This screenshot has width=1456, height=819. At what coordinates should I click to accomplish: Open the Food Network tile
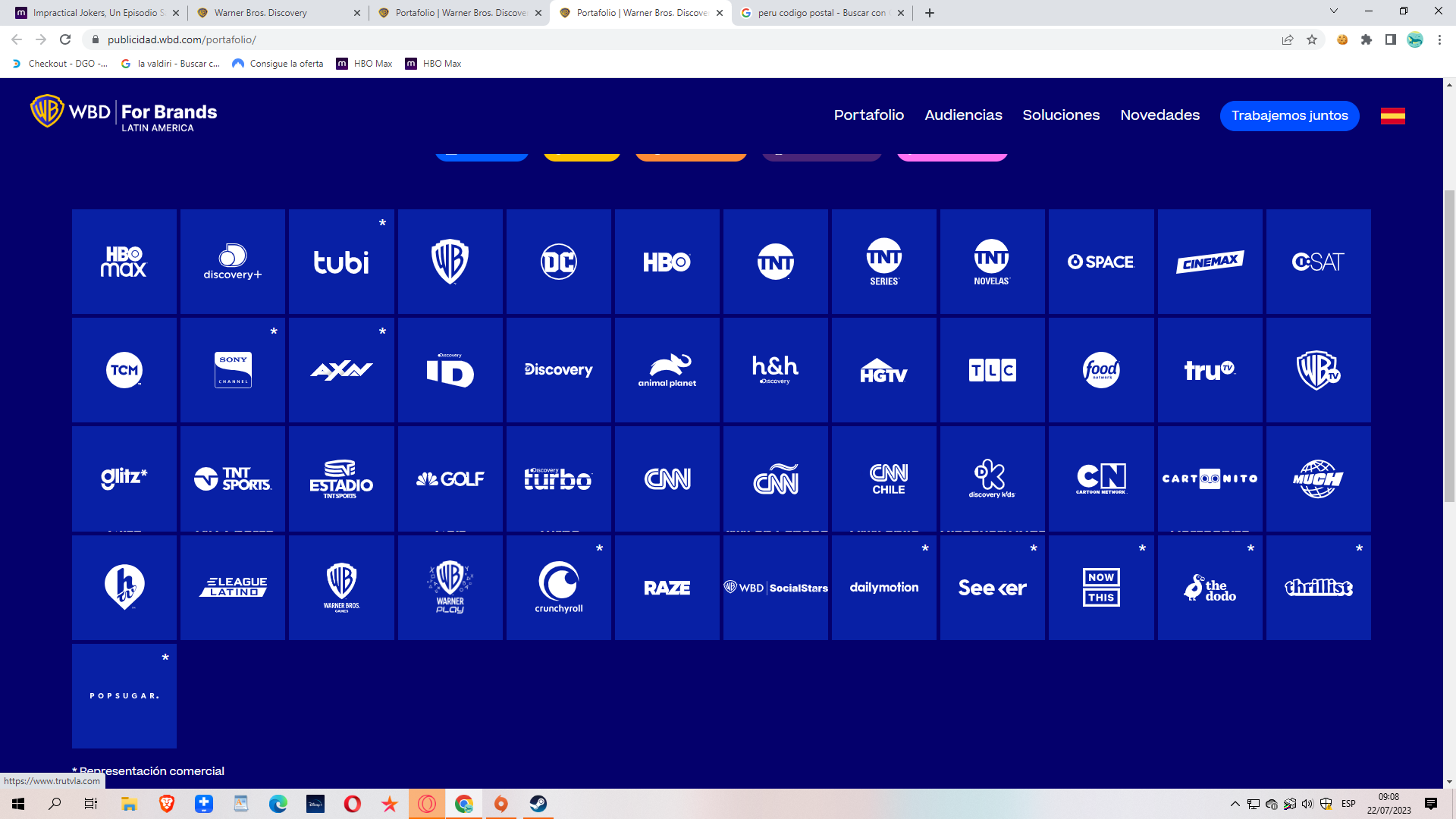click(x=1101, y=370)
